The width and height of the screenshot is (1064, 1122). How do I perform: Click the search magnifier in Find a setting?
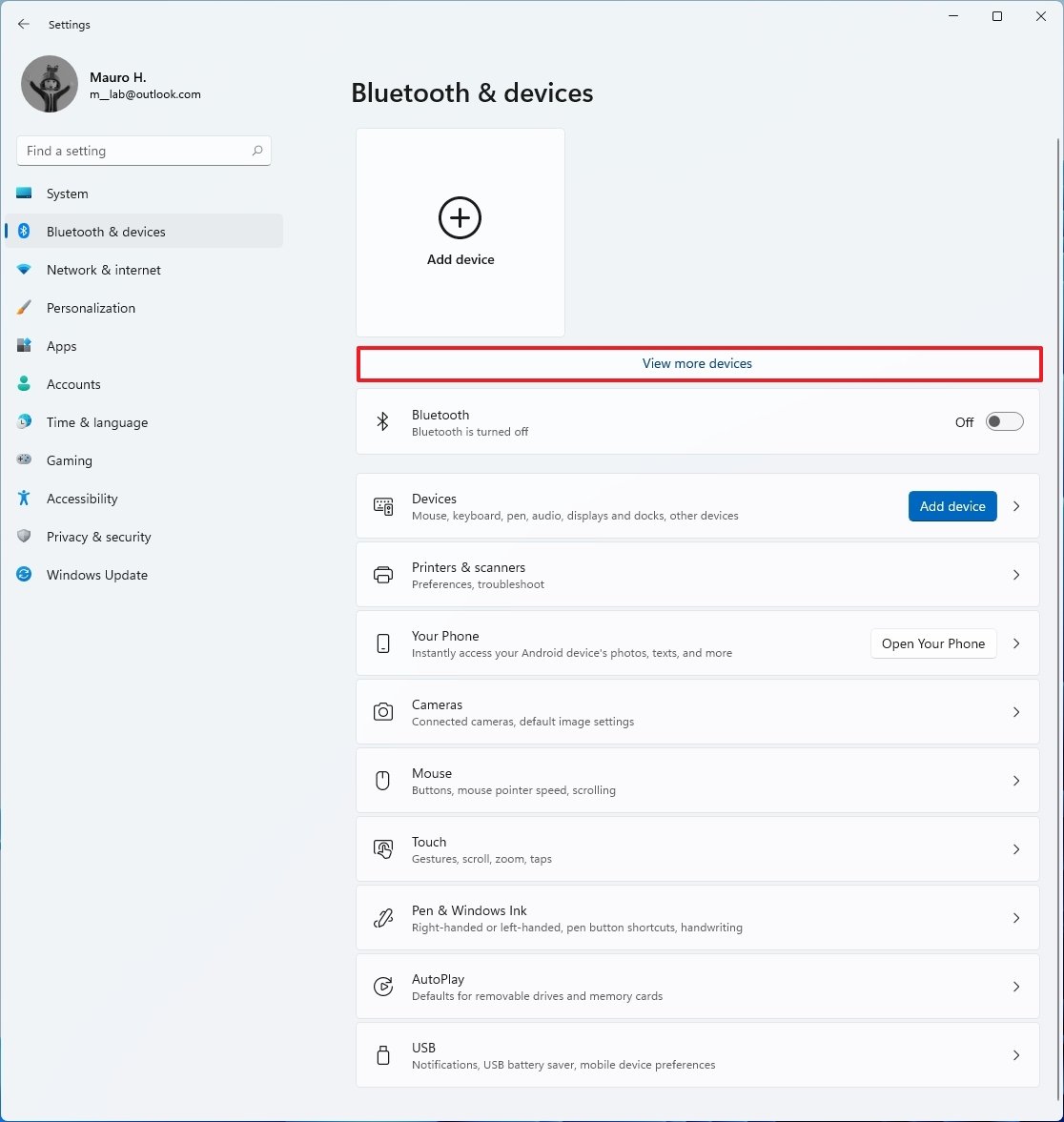257,151
